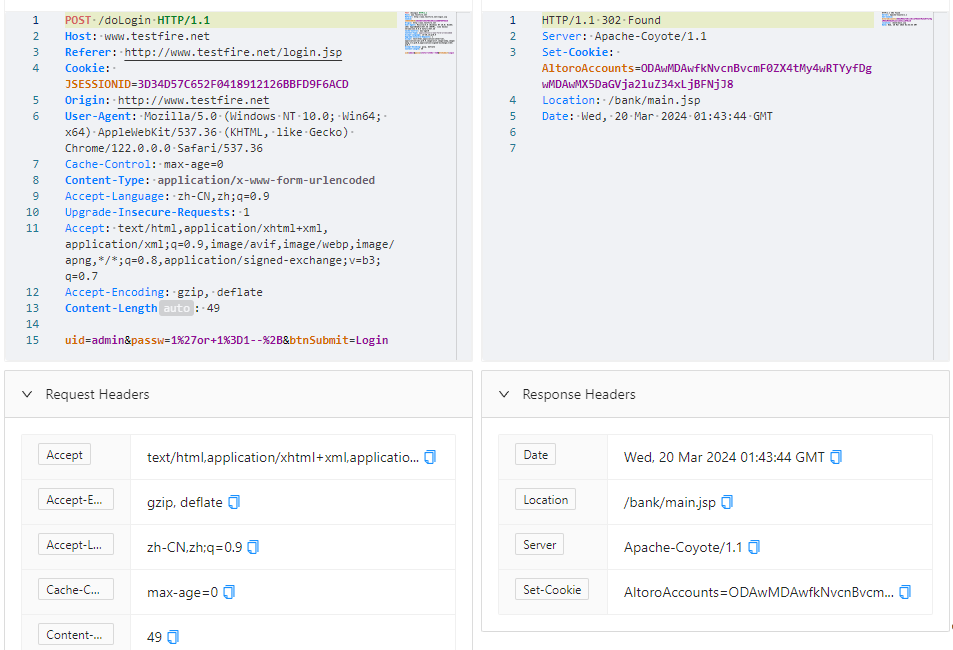Click the Location response header tag

point(545,499)
